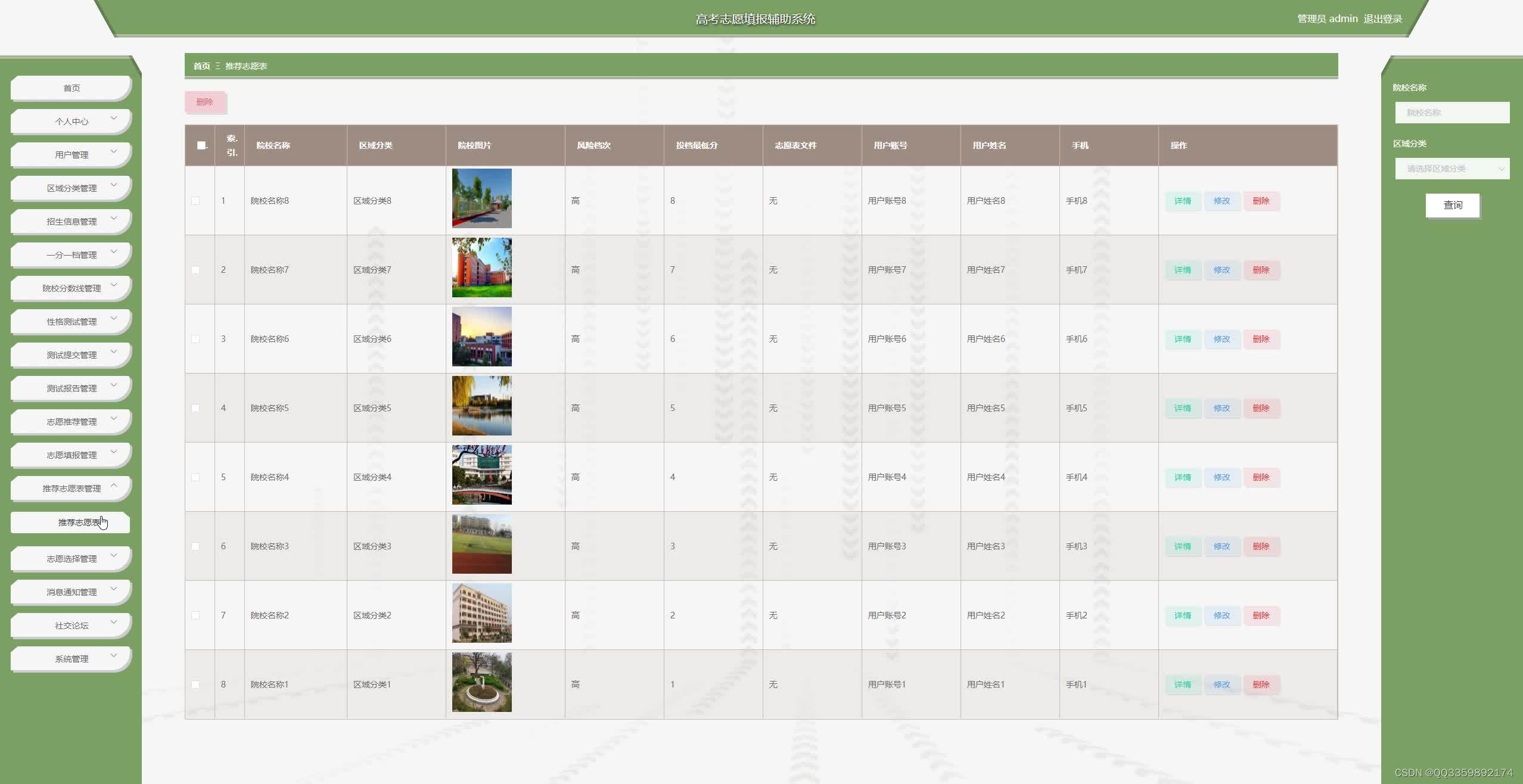Tick the select-all checkbox in table header
Image resolution: width=1523 pixels, height=784 pixels.
(x=201, y=145)
